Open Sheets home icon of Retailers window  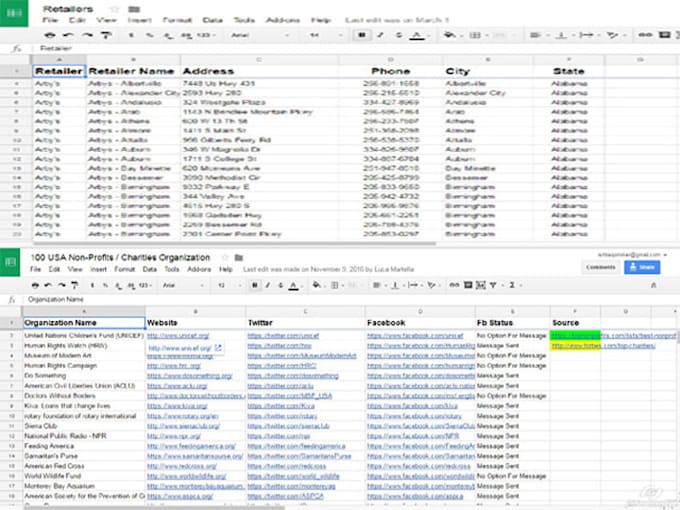click(14, 13)
